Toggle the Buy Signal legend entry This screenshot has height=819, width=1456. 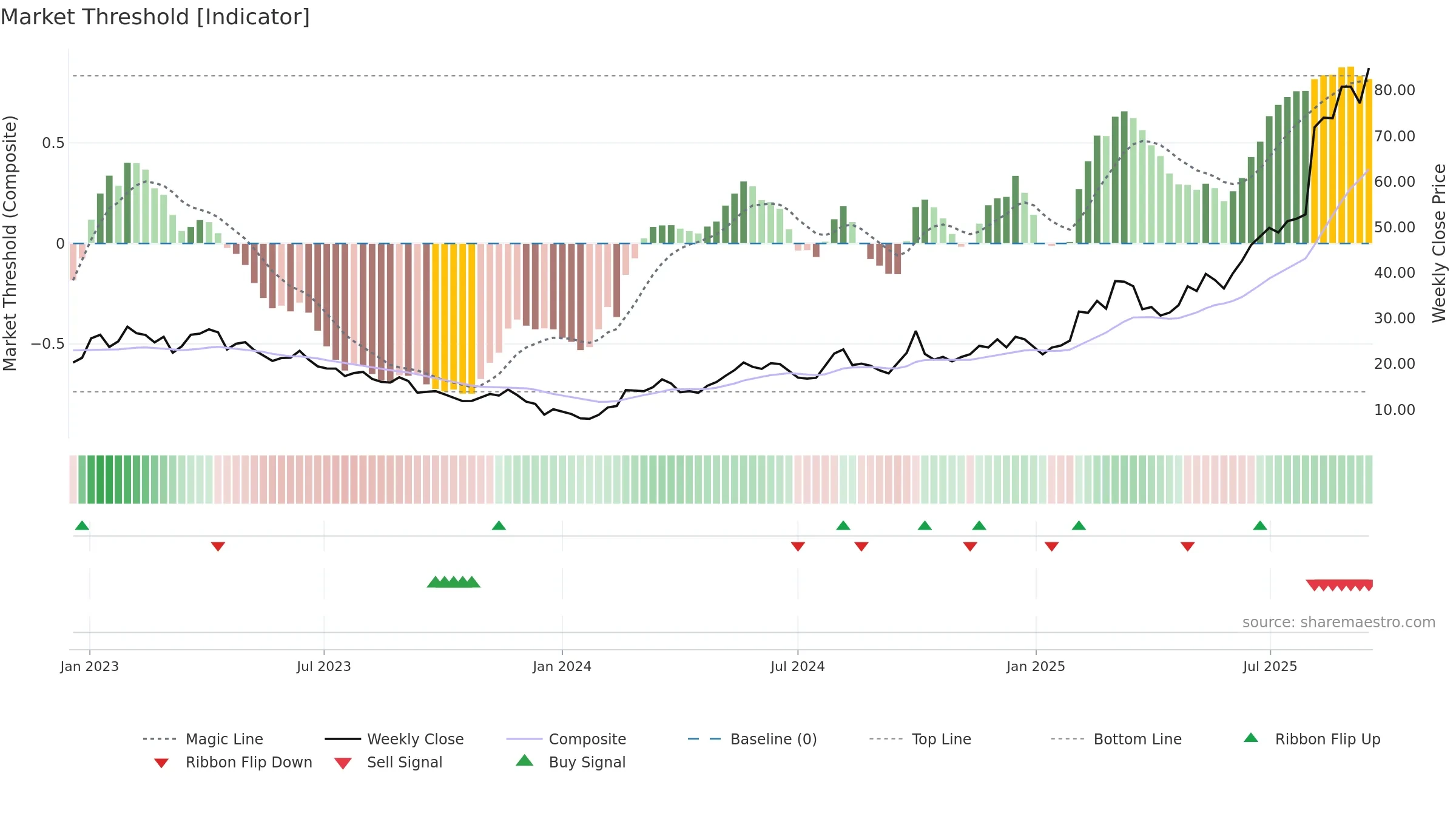pyautogui.click(x=570, y=762)
